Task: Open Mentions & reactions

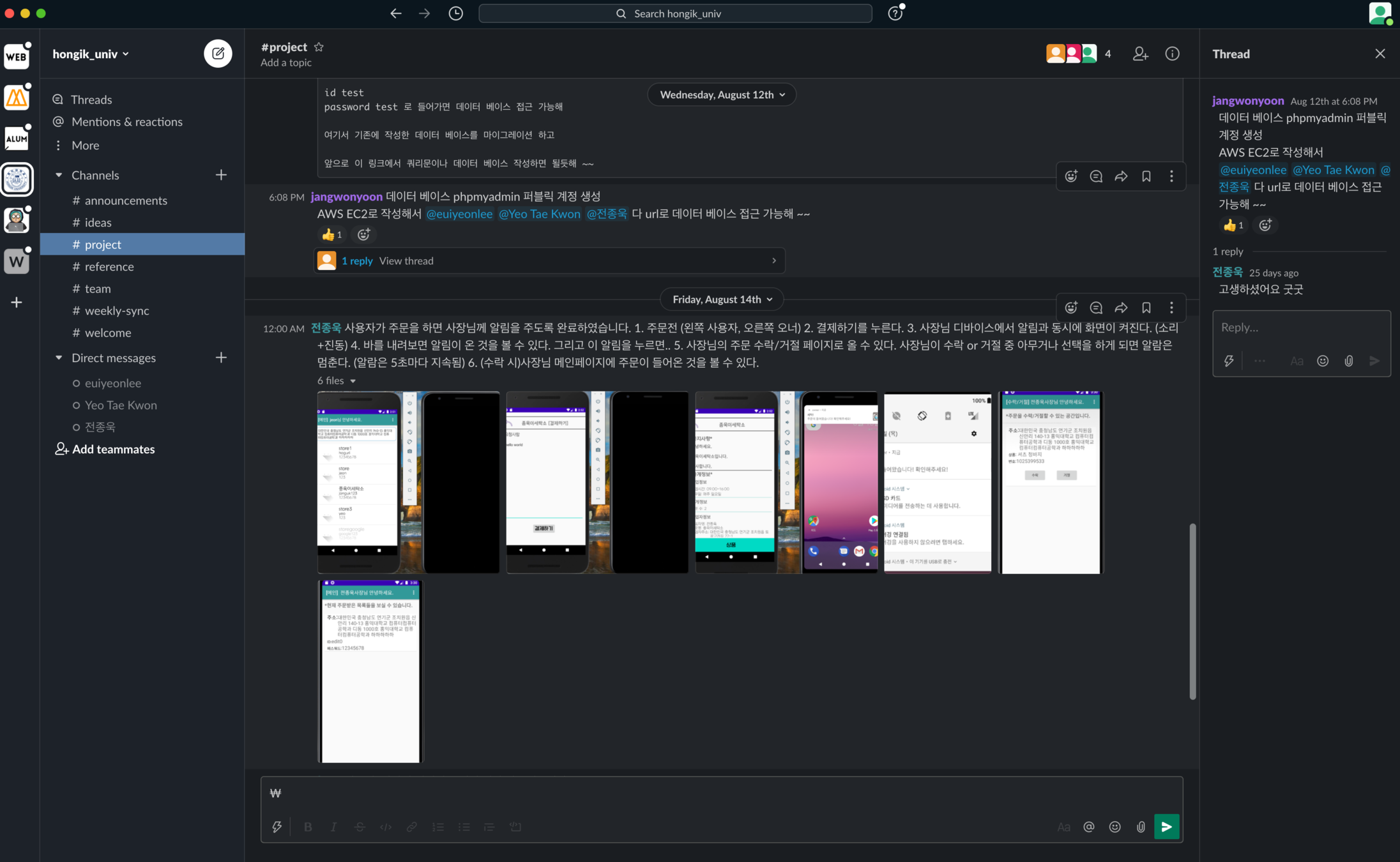Action: pyautogui.click(x=126, y=122)
